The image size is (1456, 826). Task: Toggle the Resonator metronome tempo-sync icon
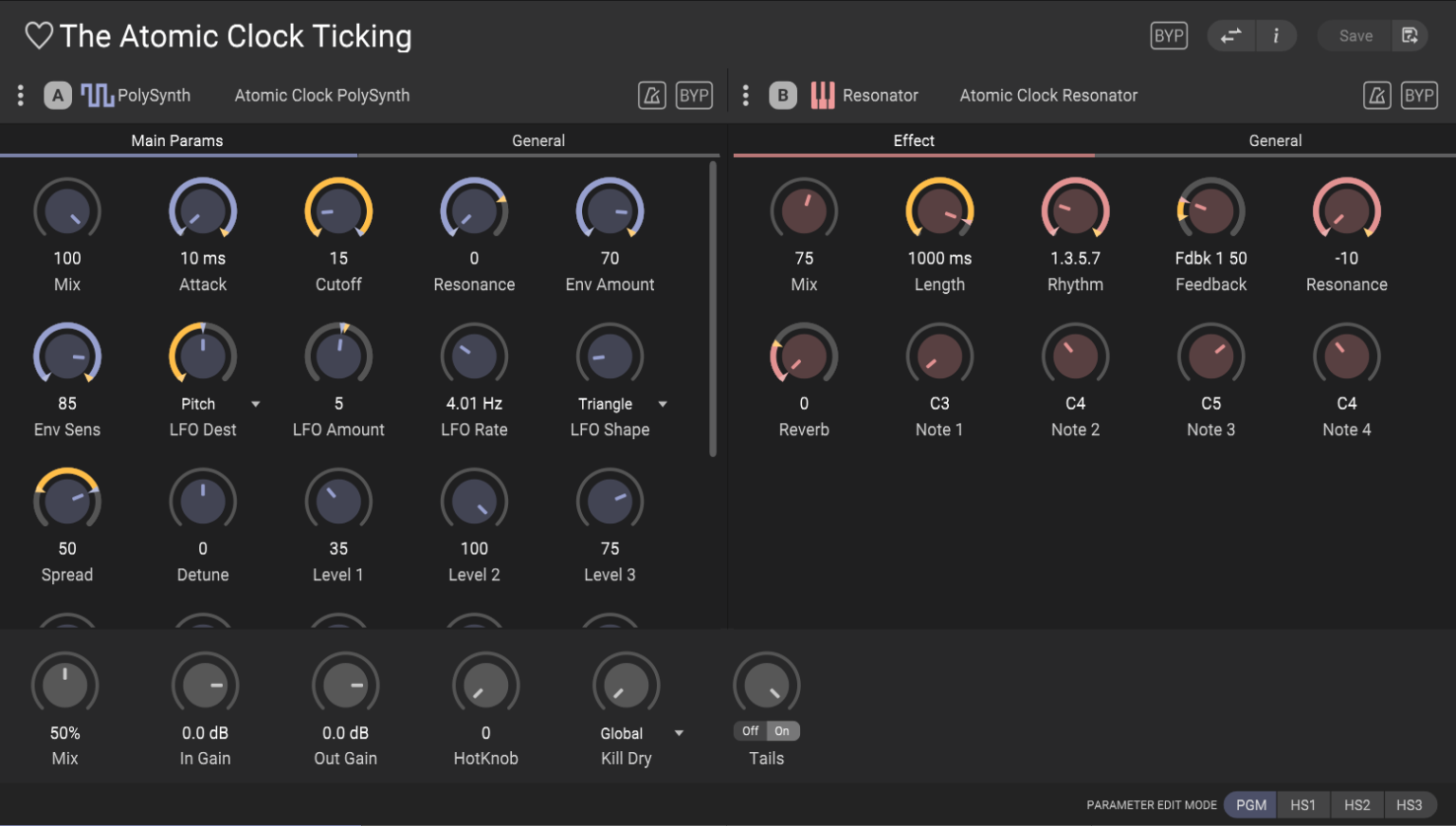pyautogui.click(x=1377, y=96)
